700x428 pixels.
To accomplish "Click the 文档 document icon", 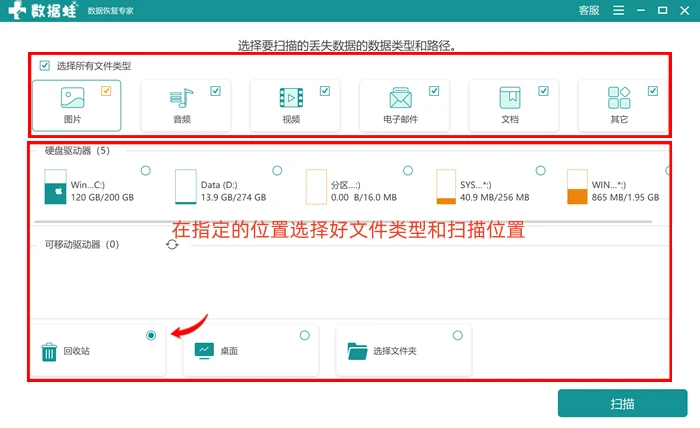I will (510, 98).
